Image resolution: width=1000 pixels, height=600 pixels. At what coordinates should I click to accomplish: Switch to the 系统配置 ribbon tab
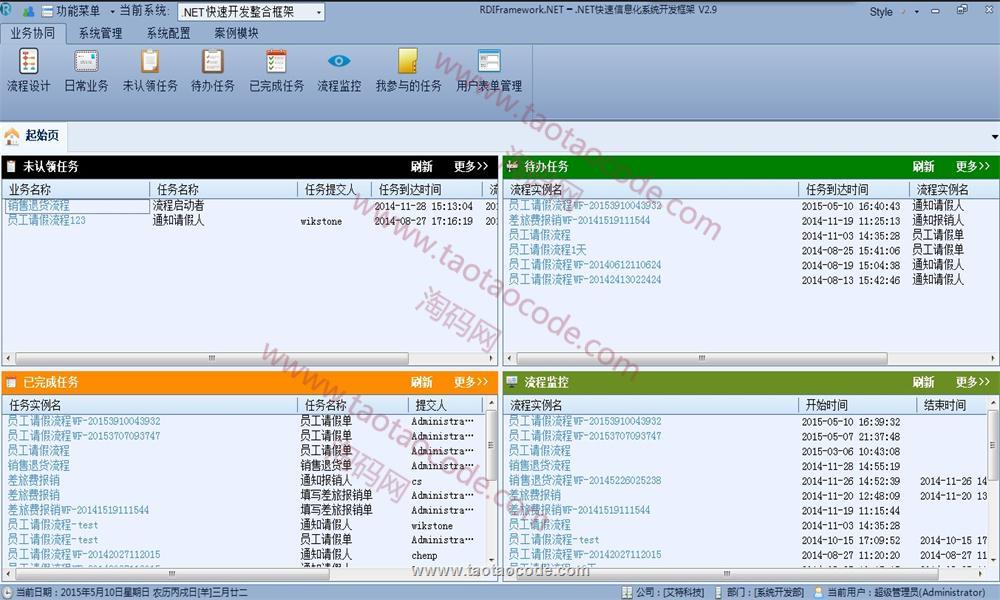[168, 33]
